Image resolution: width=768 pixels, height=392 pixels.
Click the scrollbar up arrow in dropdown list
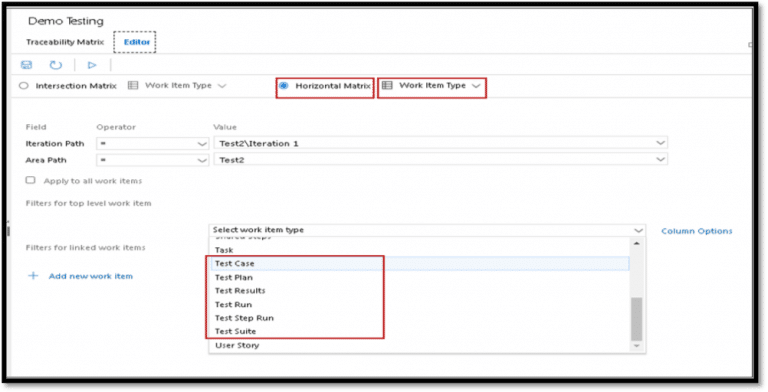click(x=636, y=244)
